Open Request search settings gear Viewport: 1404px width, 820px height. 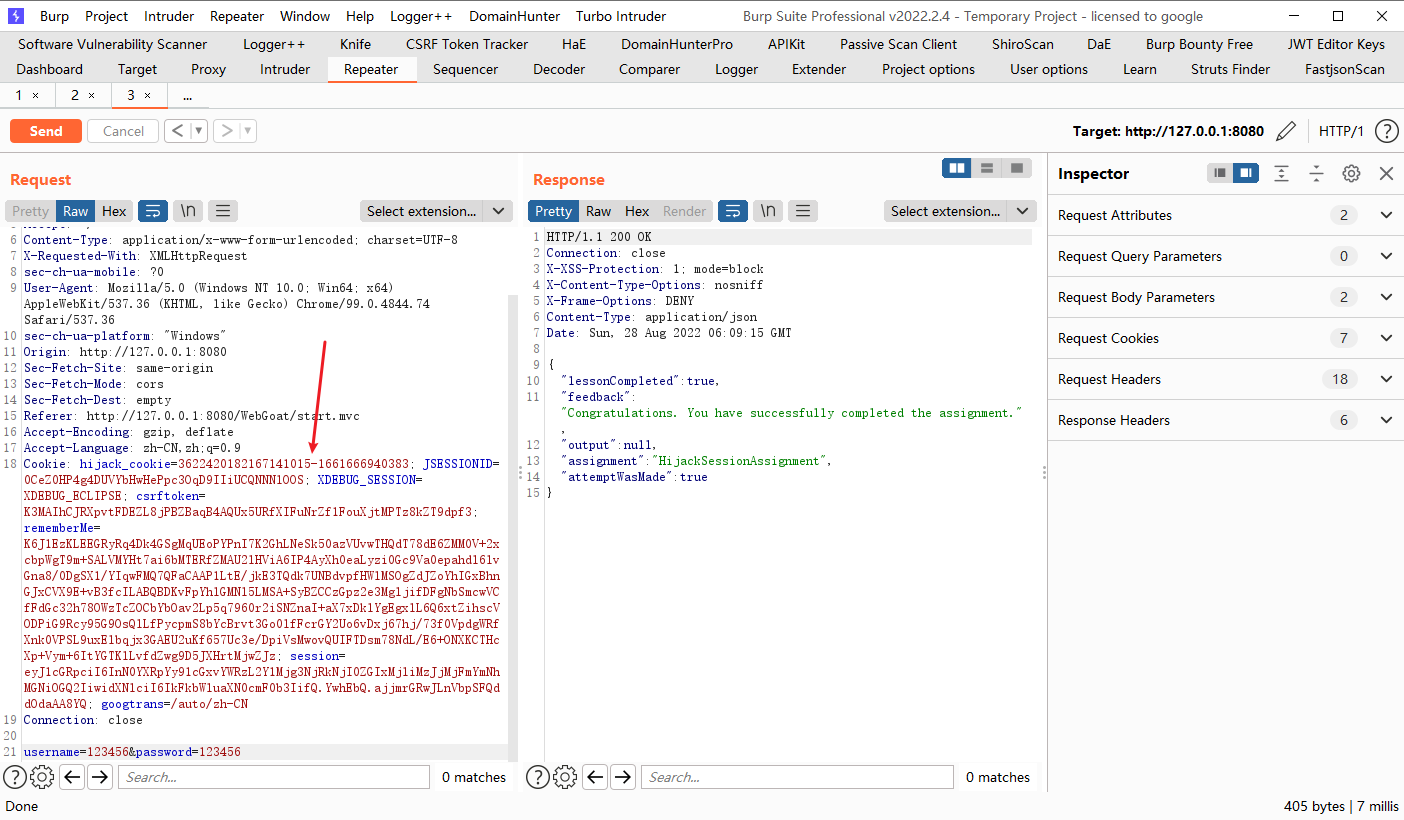(42, 777)
